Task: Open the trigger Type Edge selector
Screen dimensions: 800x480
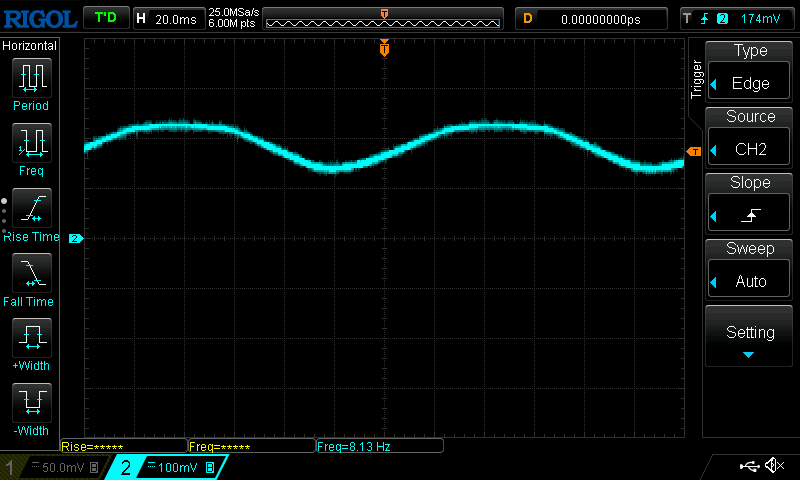Action: (750, 72)
